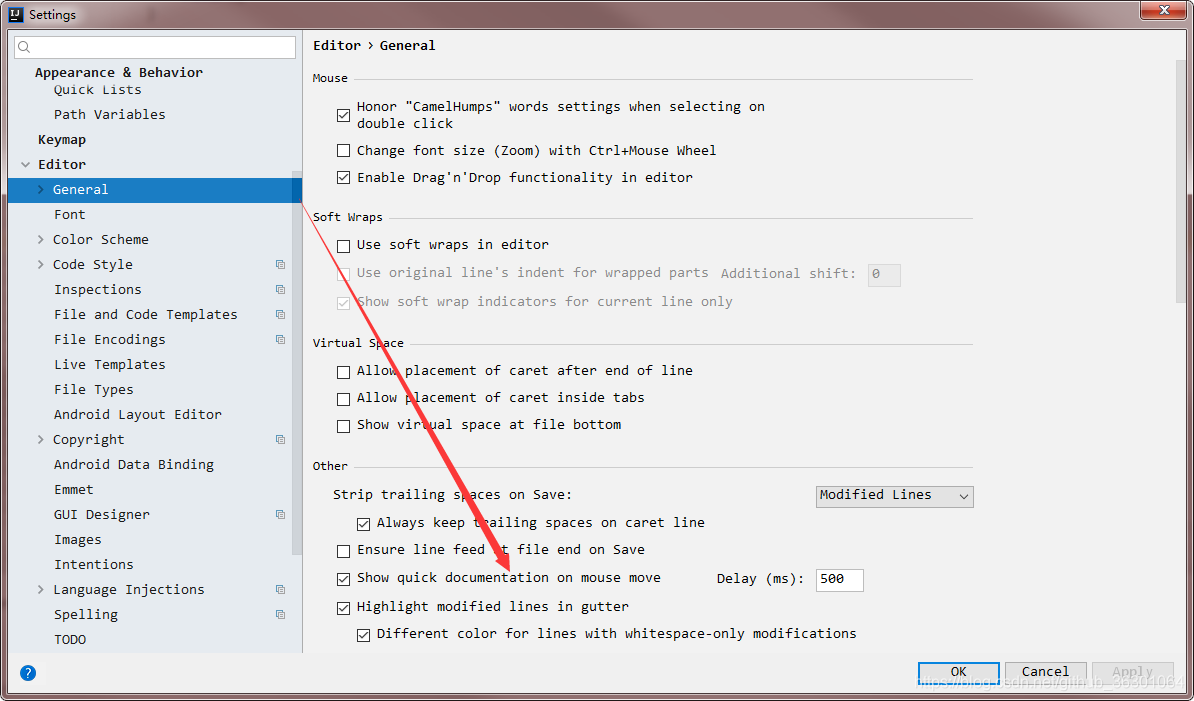This screenshot has width=1194, height=701.
Task: Click project-level icon next to Inspections
Action: [280, 290]
